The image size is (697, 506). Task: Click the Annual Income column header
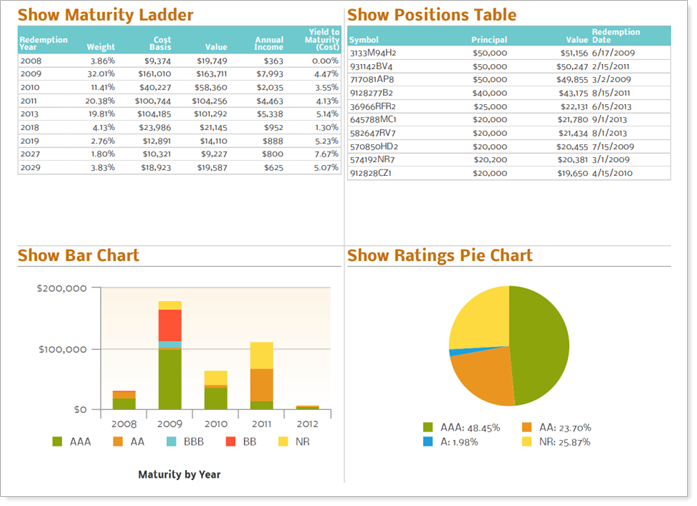pos(269,43)
